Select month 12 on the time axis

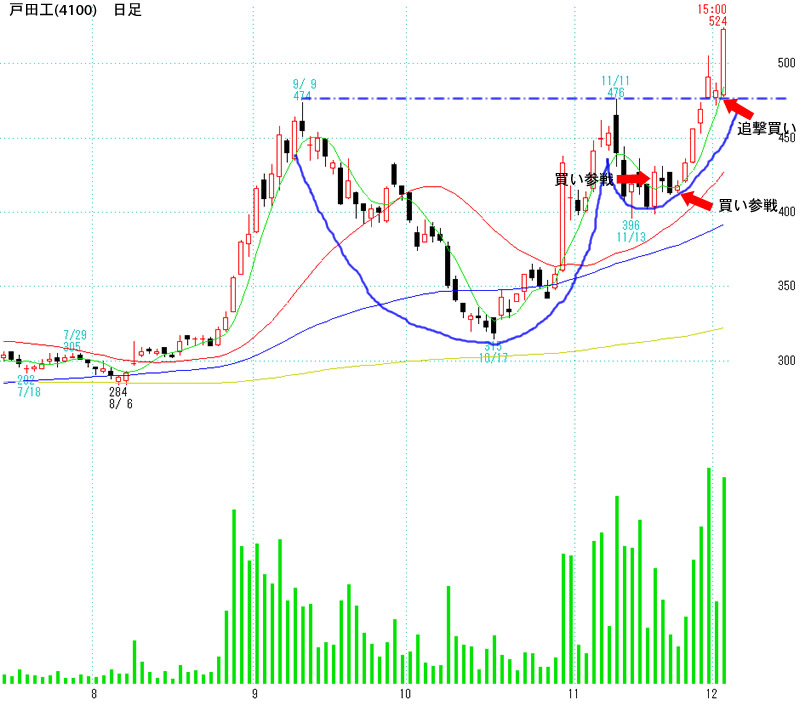point(711,694)
